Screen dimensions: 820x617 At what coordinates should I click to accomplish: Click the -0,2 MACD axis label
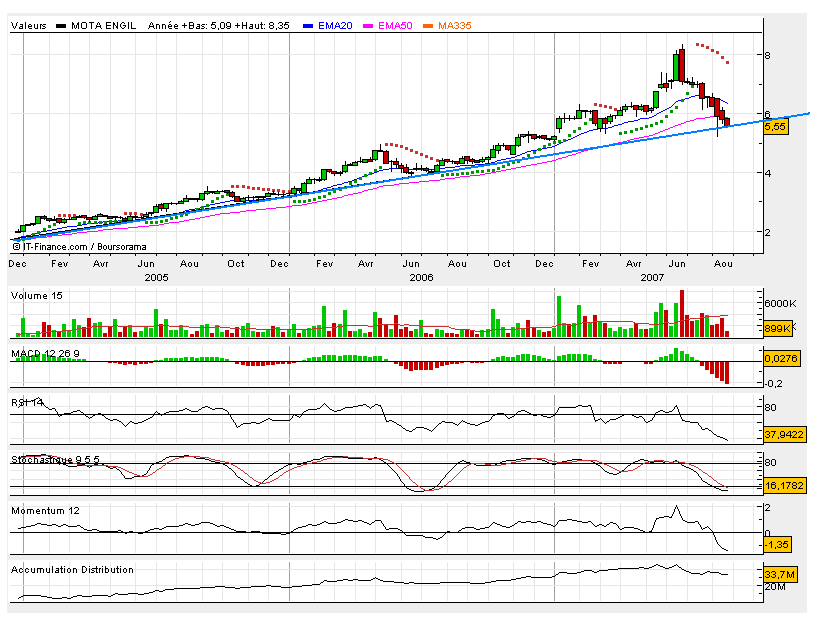click(773, 384)
